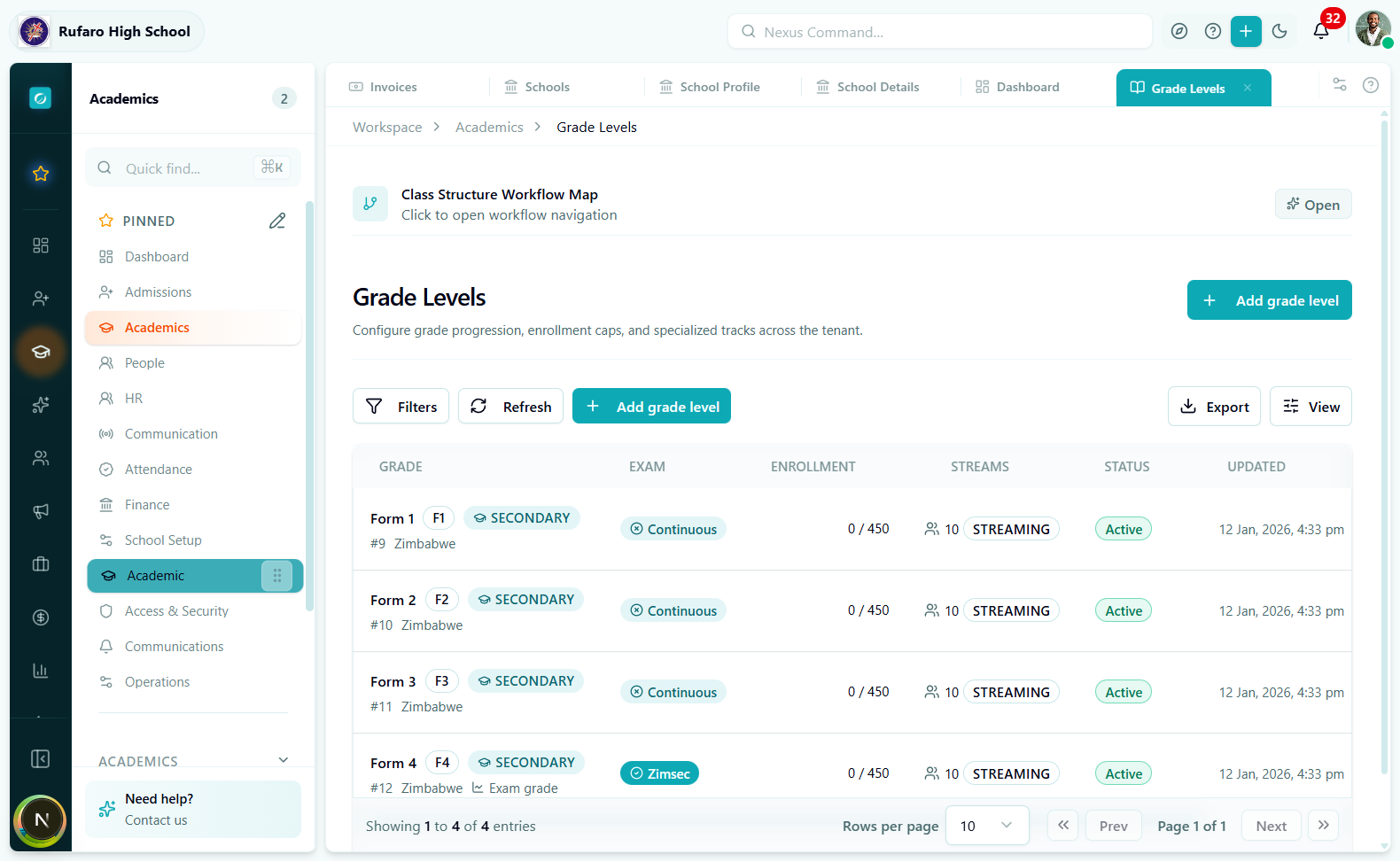The image size is (1400, 862).
Task: Go to last page double-chevron
Action: 1323,826
